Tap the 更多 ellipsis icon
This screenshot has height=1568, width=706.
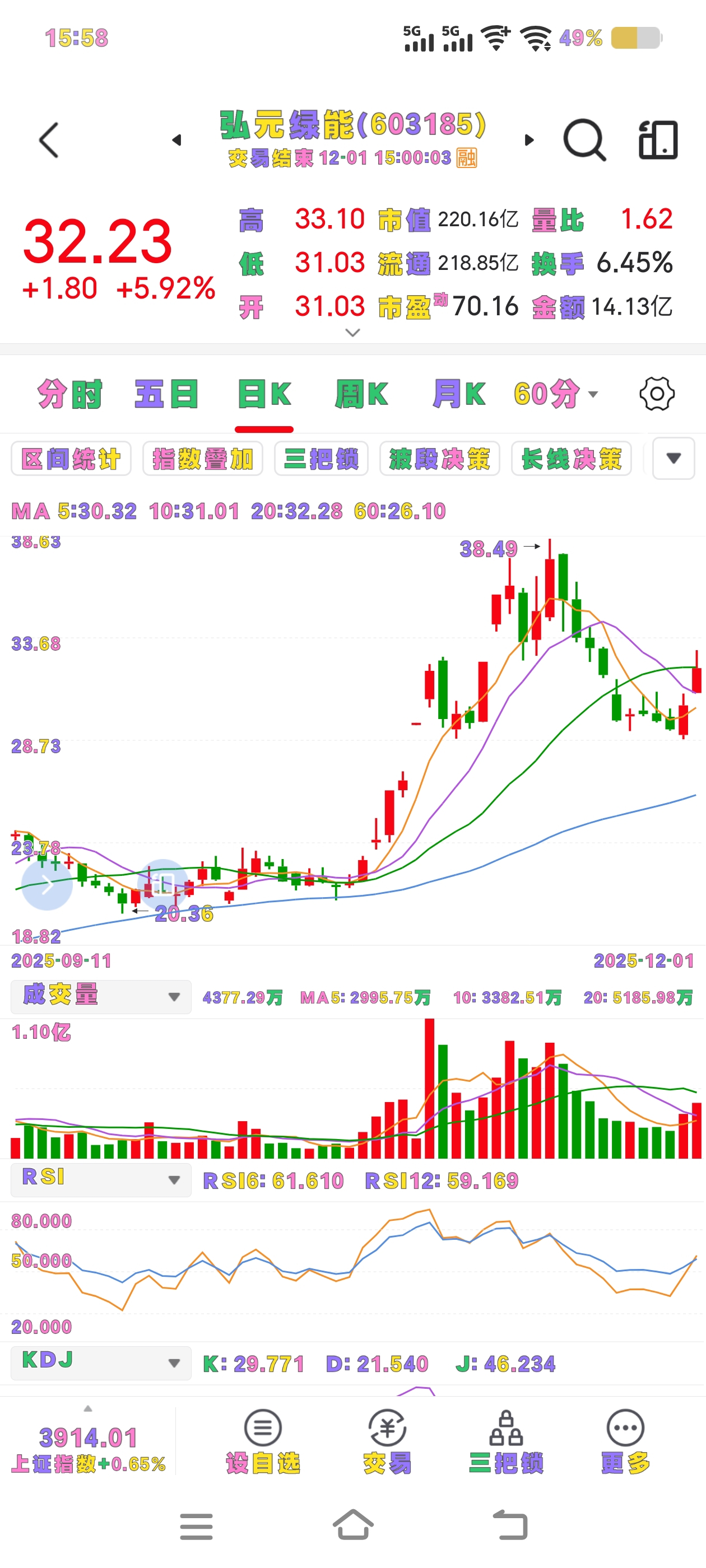[x=625, y=1428]
